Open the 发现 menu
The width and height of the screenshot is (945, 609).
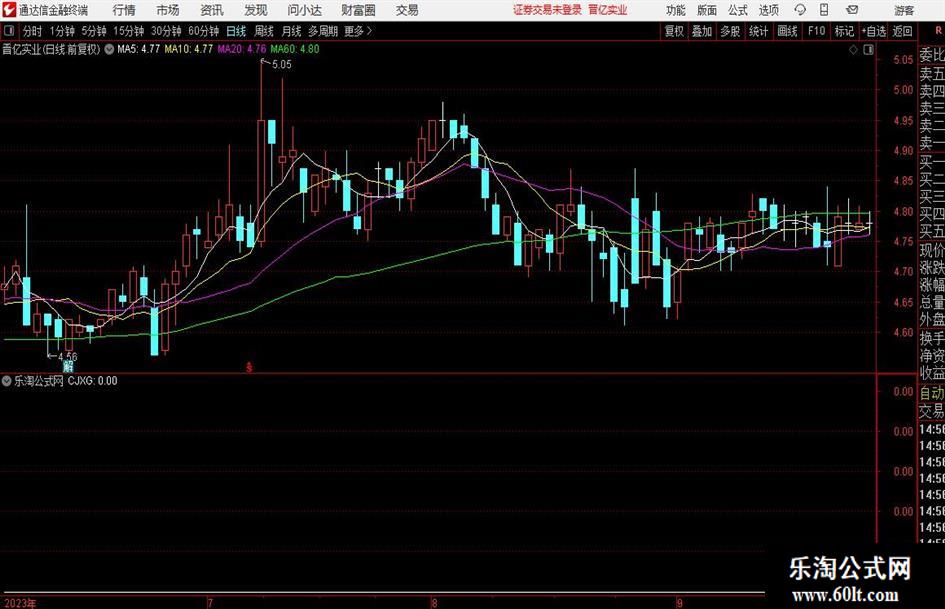[256, 10]
